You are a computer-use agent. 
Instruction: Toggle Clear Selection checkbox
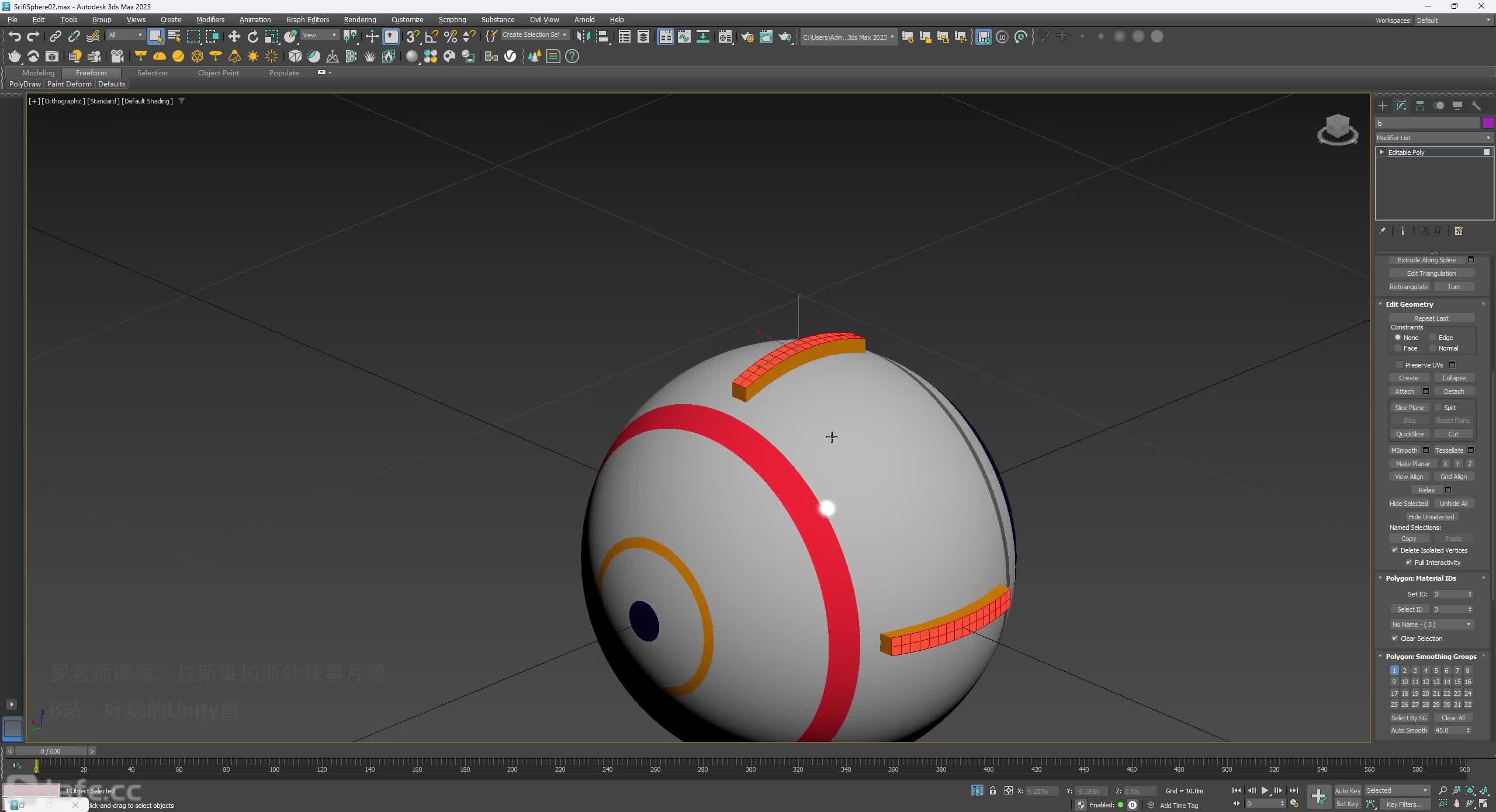[x=1395, y=639]
